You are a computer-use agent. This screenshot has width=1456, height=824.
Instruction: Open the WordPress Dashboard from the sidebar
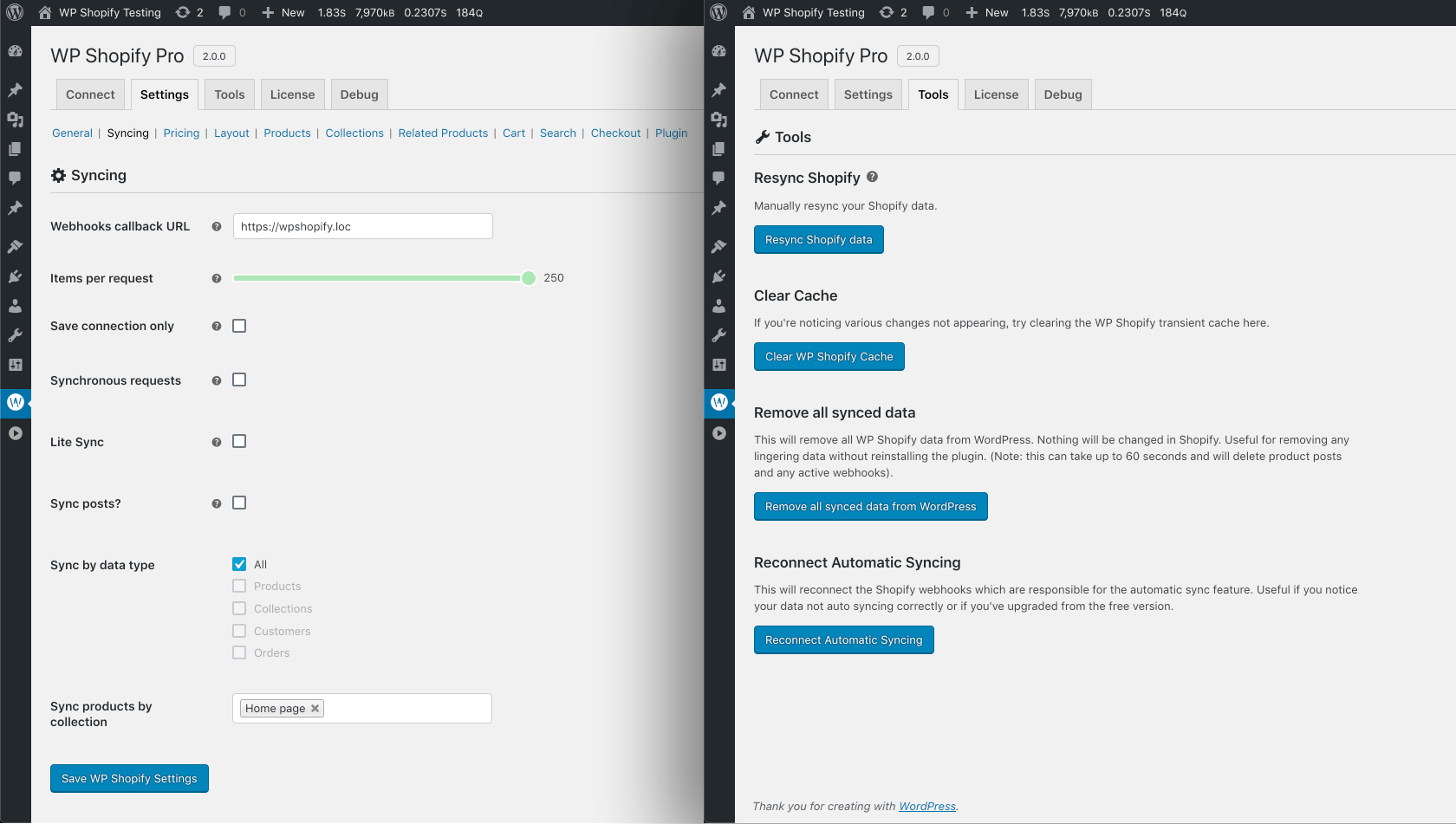[16, 51]
